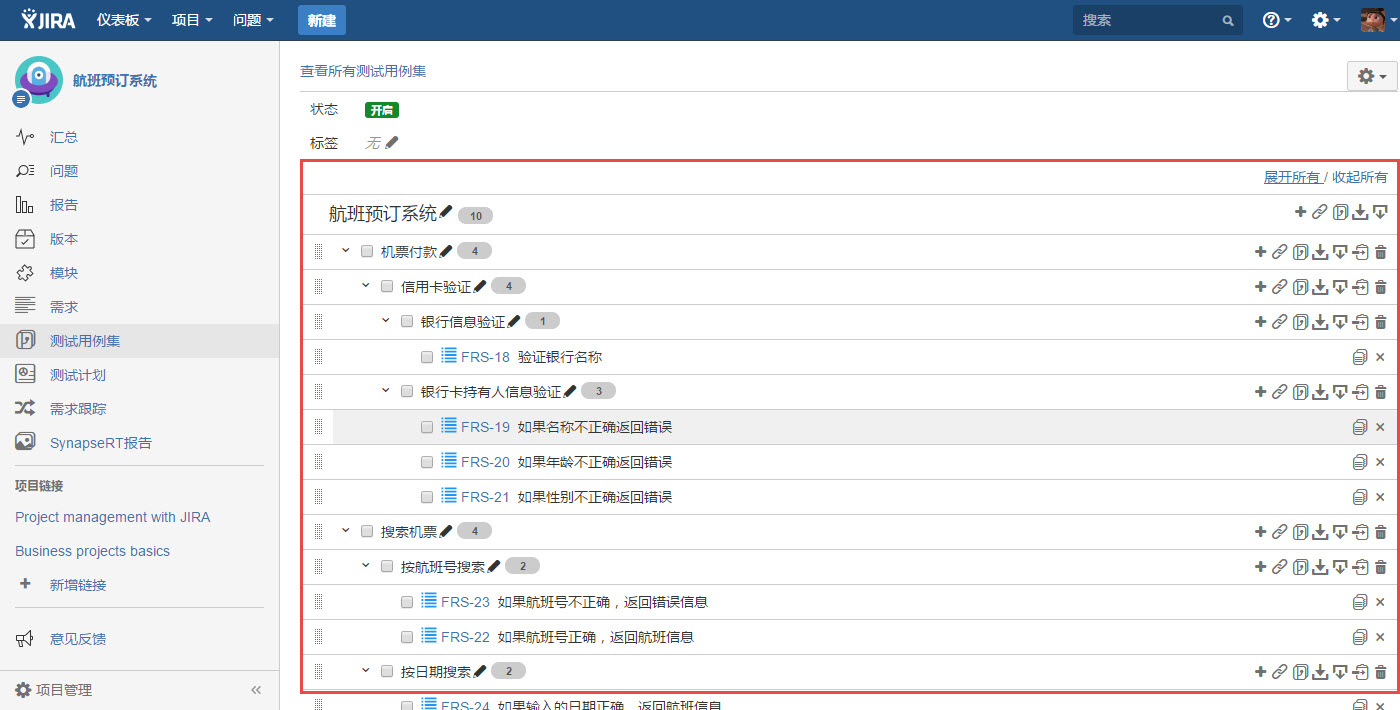Open the 模块 puzzle item in the sidebar
The image size is (1400, 710).
pos(26,273)
